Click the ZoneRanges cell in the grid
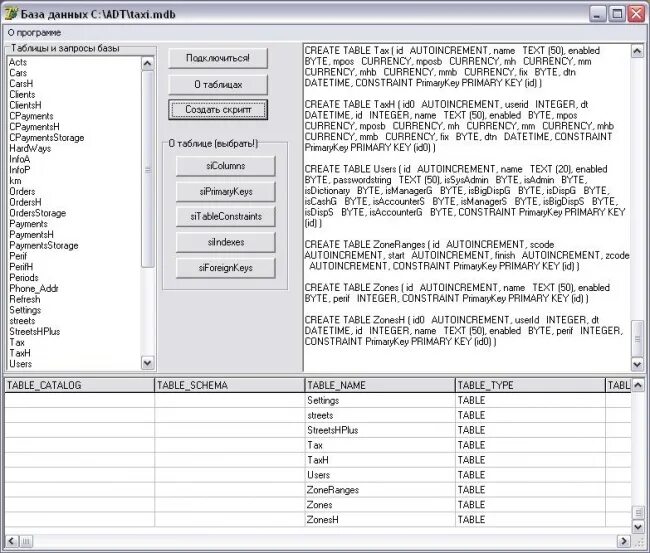 [x=380, y=490]
